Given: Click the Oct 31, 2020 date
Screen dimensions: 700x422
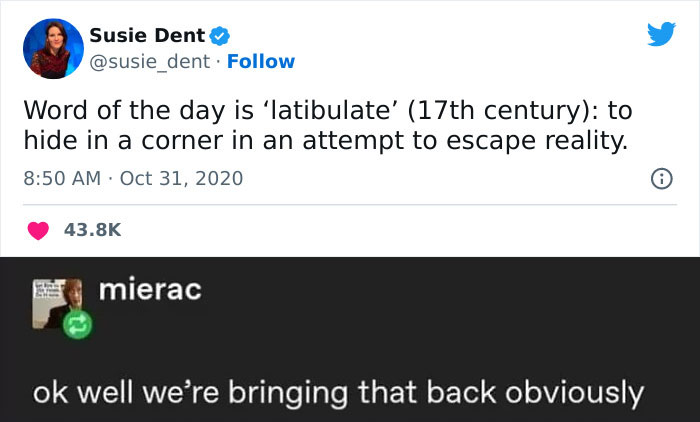Looking at the screenshot, I should [181, 180].
